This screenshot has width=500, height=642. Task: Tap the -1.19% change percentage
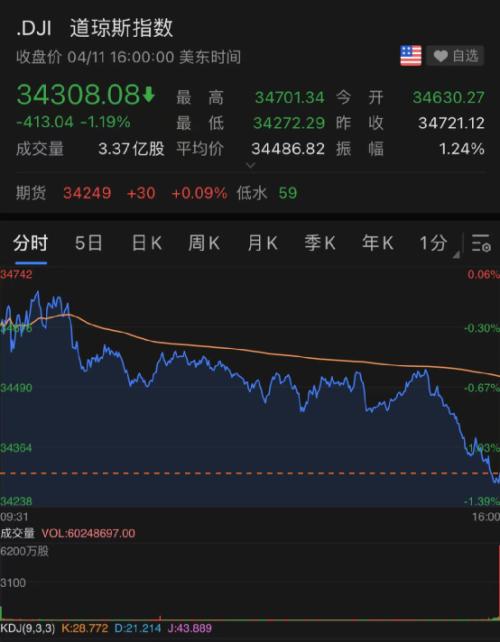tap(105, 122)
